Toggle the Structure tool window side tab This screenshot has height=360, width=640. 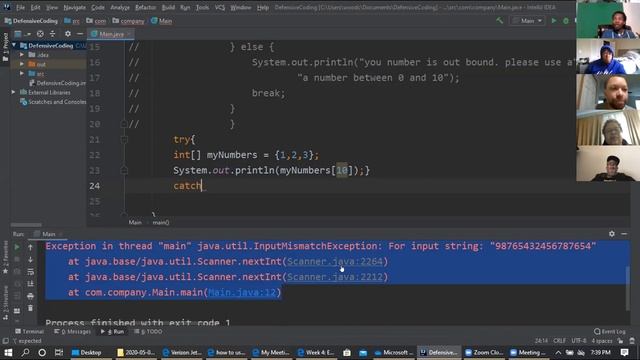click(x=5, y=303)
